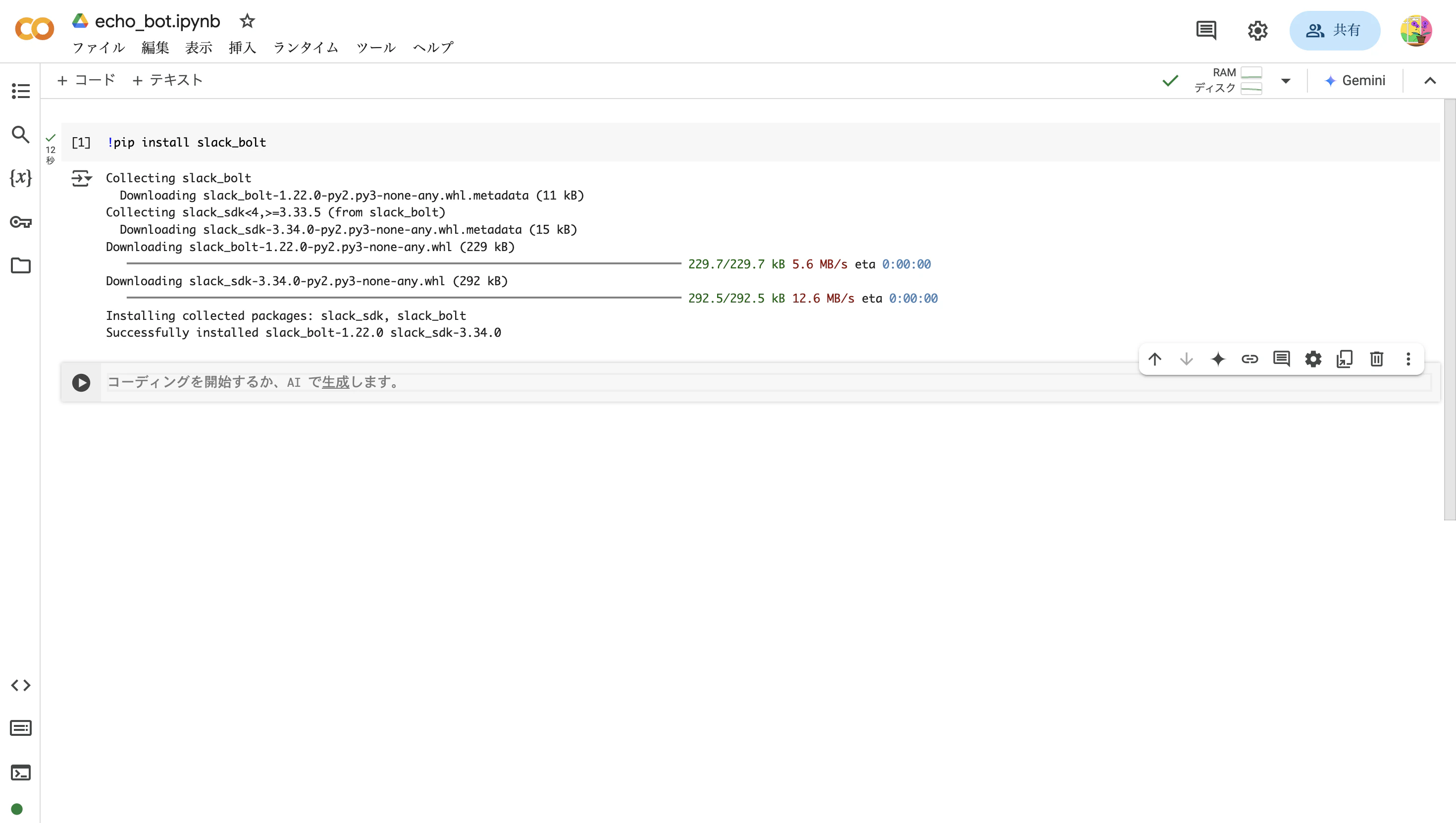Open the ランタイム menu
This screenshot has height=823, width=1456.
307,48
